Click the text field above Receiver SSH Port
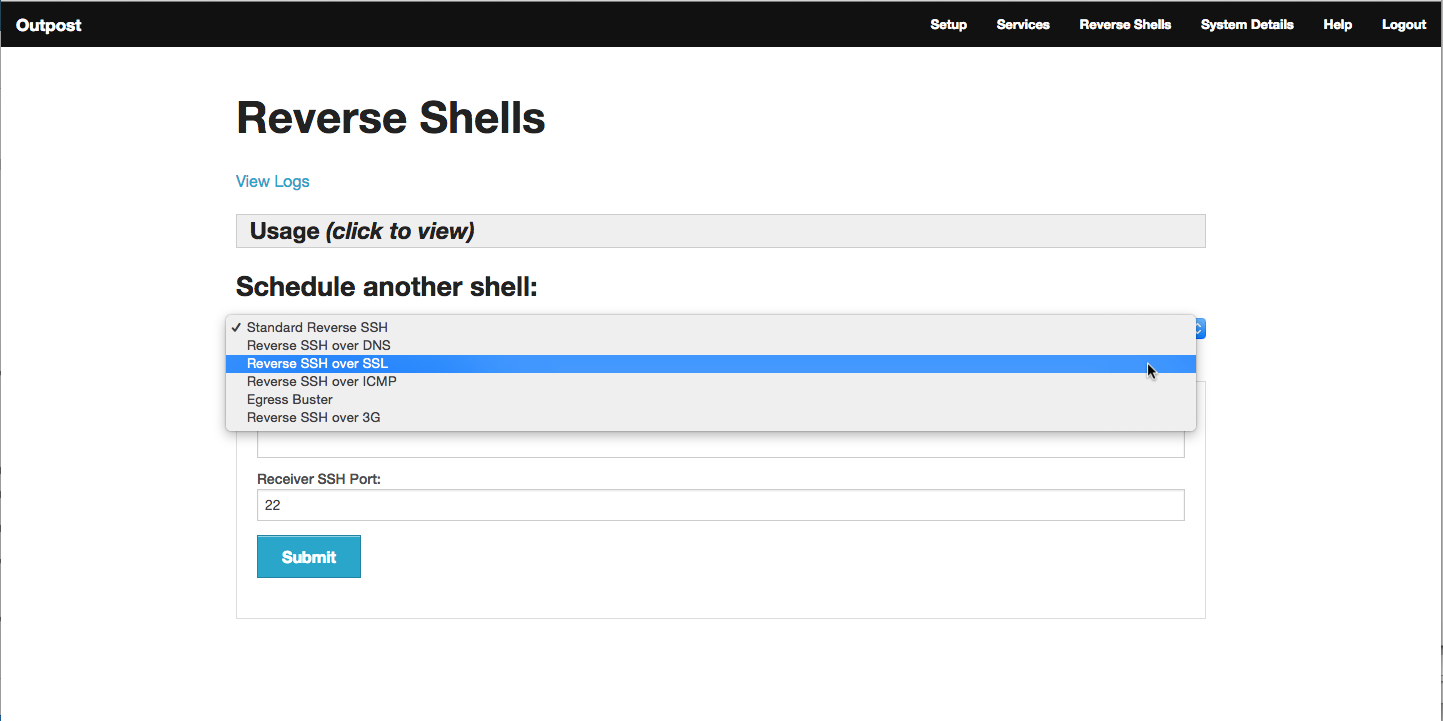Screen dimensions: 1443x721 pyautogui.click(x=720, y=445)
